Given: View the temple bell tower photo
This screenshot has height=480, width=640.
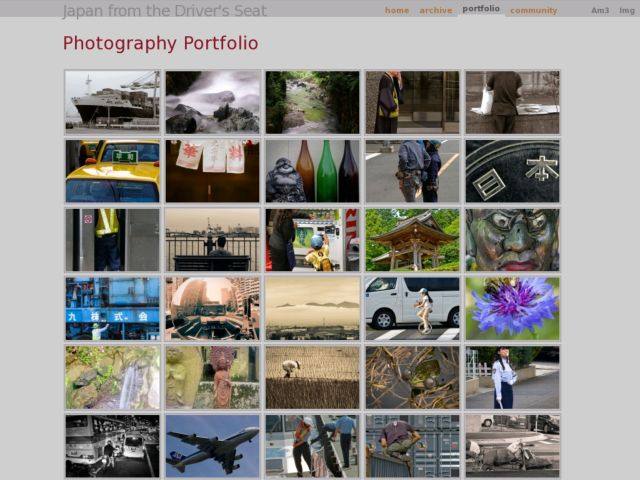Looking at the screenshot, I should tap(413, 240).
